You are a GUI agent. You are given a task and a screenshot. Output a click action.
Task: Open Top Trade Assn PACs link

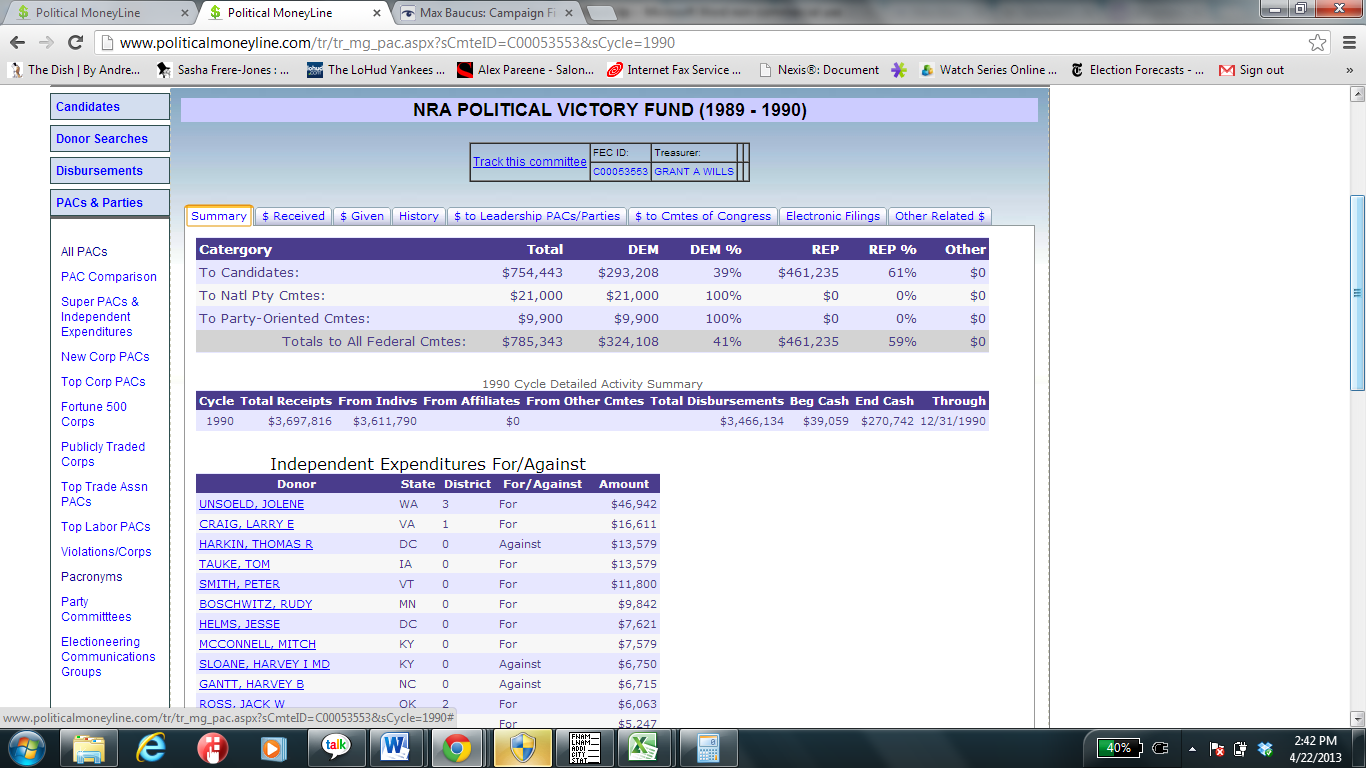click(x=104, y=494)
